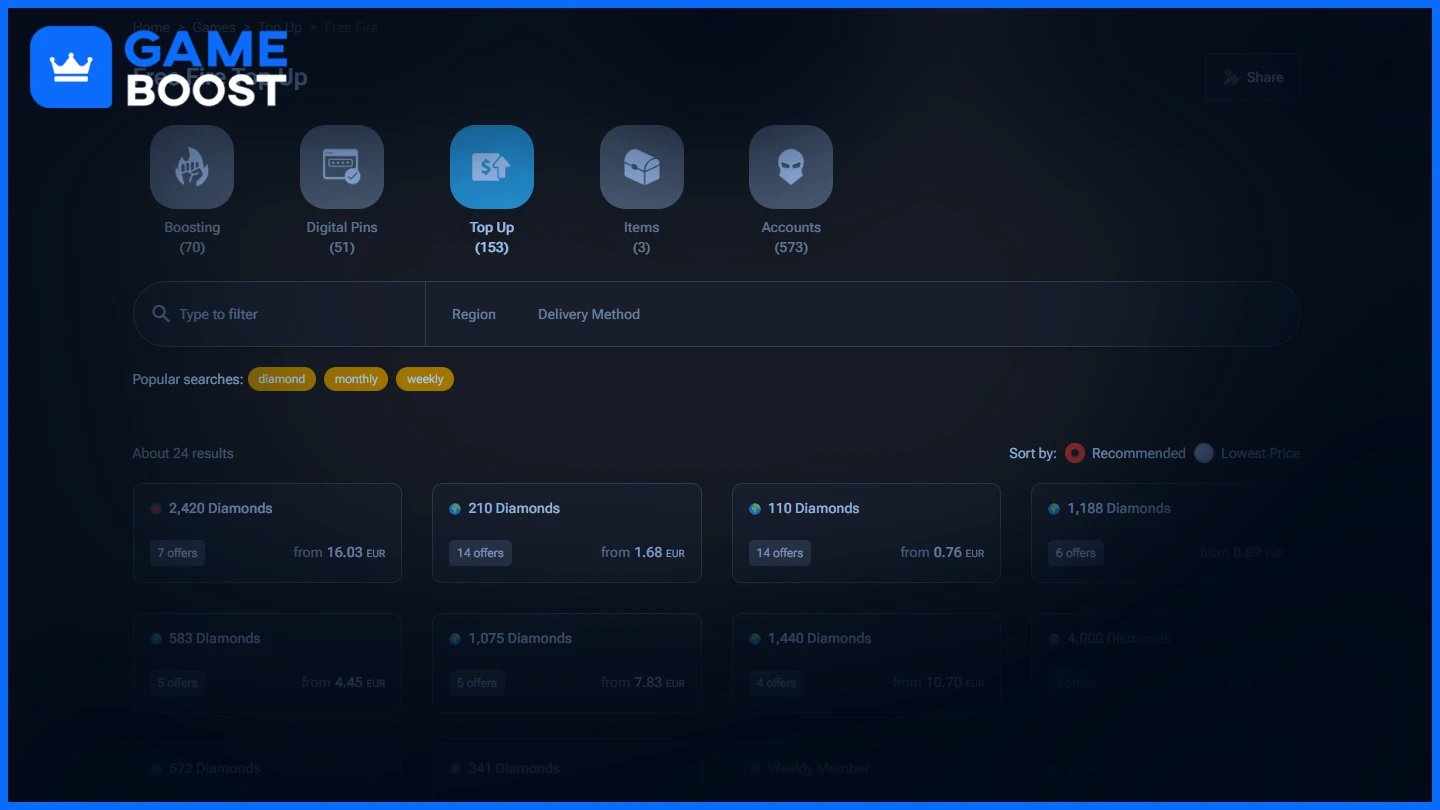Image resolution: width=1440 pixels, height=810 pixels.
Task: Open the Items chest icon
Action: [x=642, y=167]
